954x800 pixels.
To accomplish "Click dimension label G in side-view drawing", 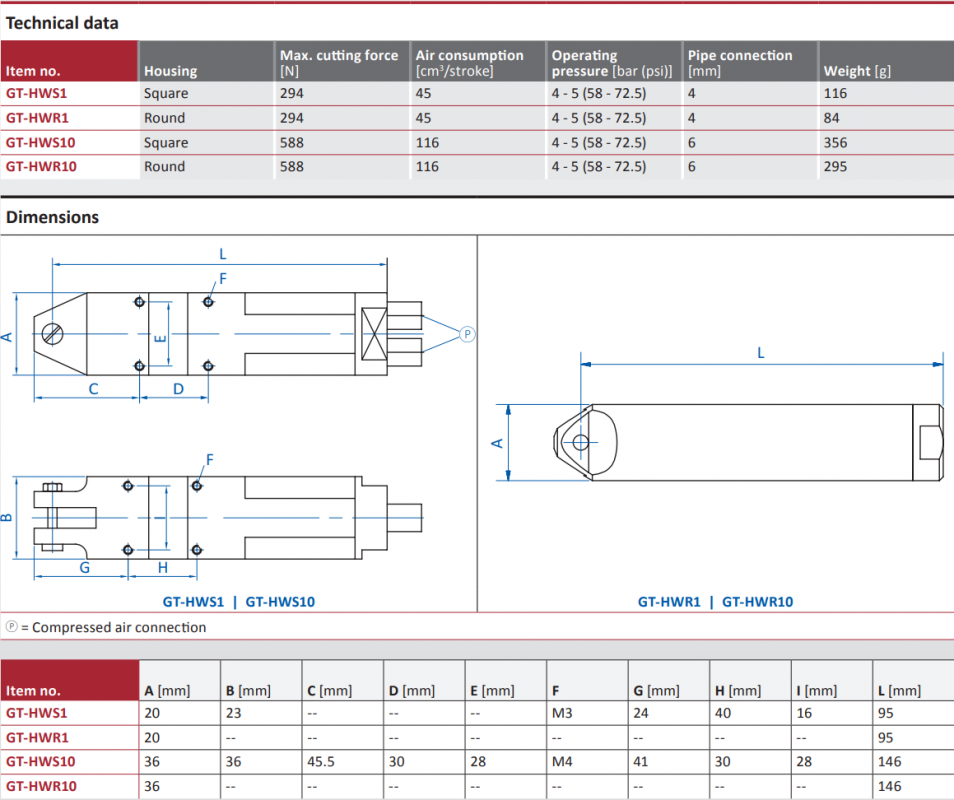I will click(85, 568).
